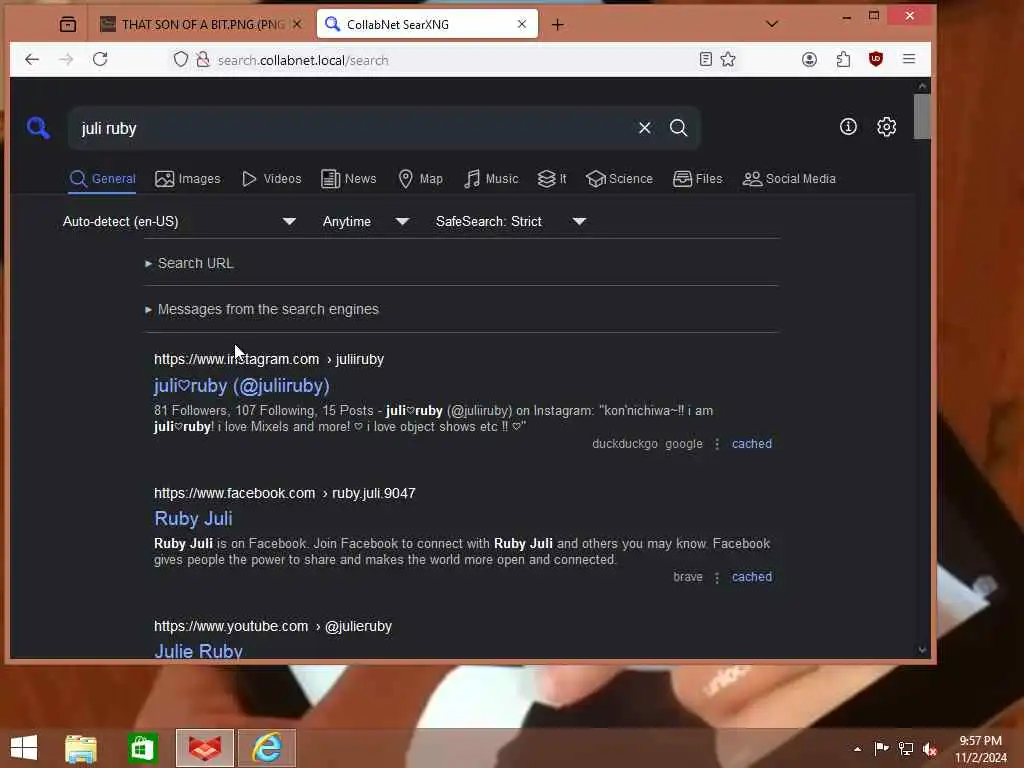This screenshot has width=1024, height=768.
Task: Open SearXNG preferences gear icon
Action: 886,127
